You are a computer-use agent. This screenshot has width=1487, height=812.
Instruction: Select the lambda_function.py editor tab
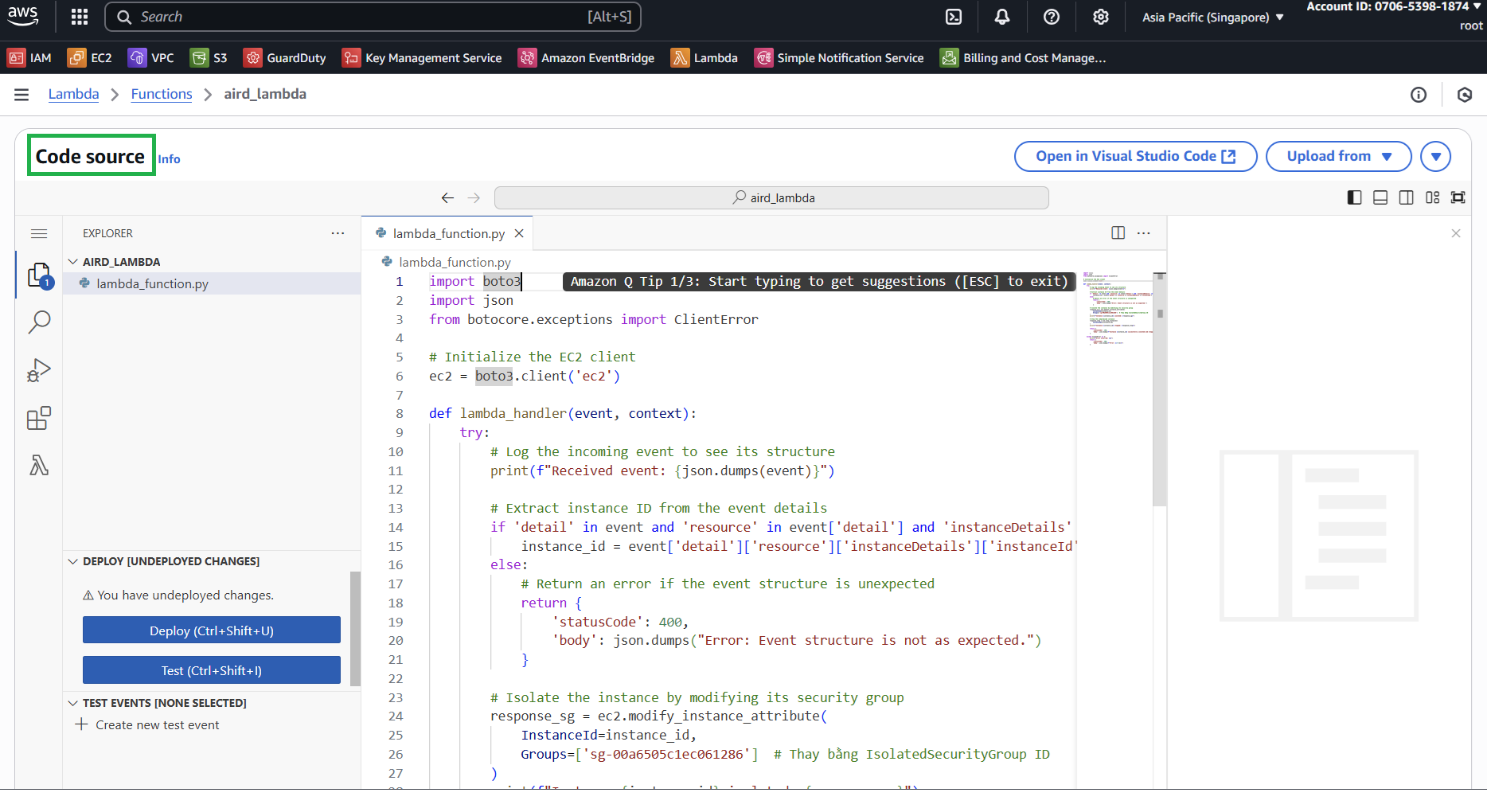coord(448,233)
